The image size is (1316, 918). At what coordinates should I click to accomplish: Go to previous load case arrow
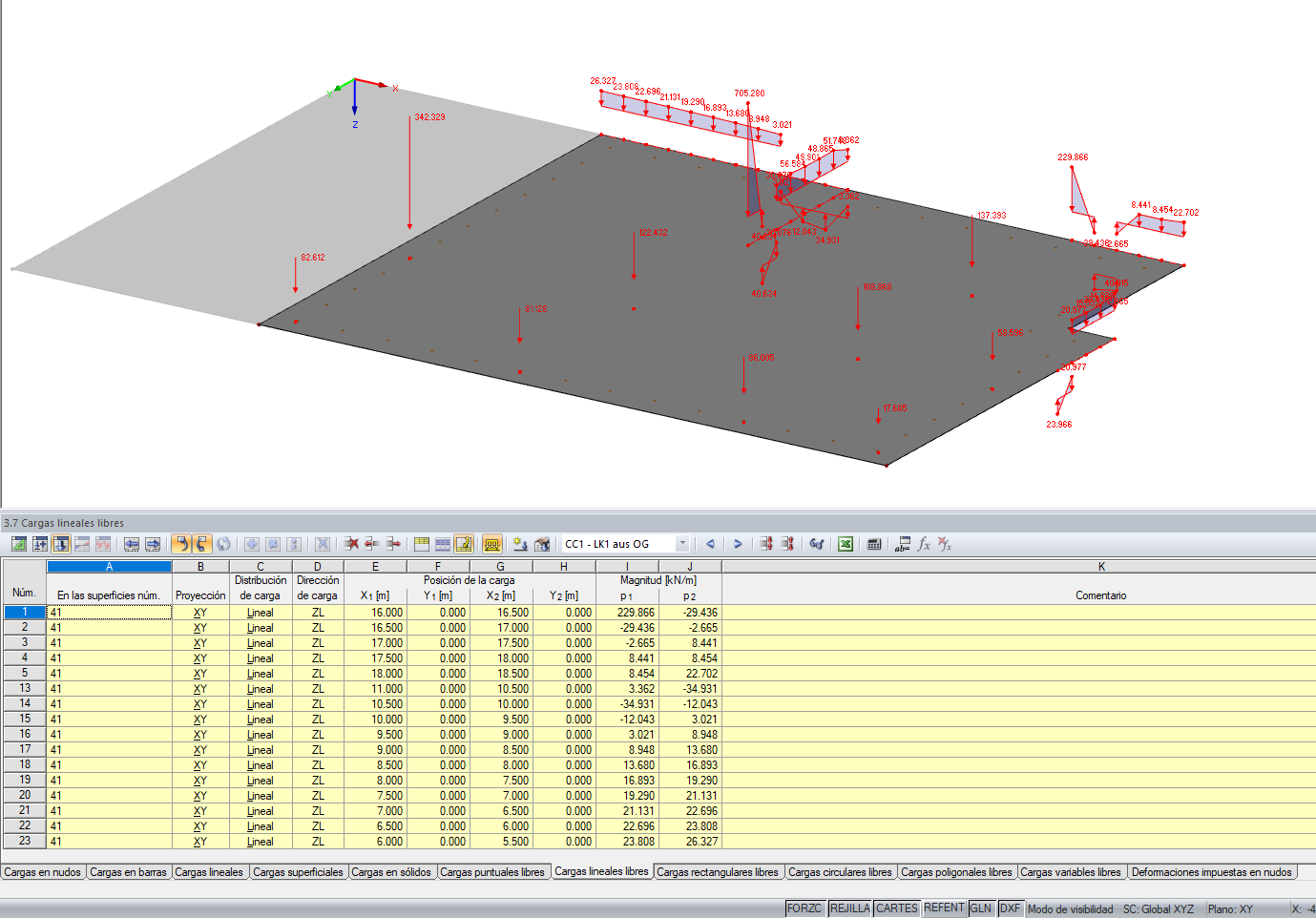(x=710, y=544)
